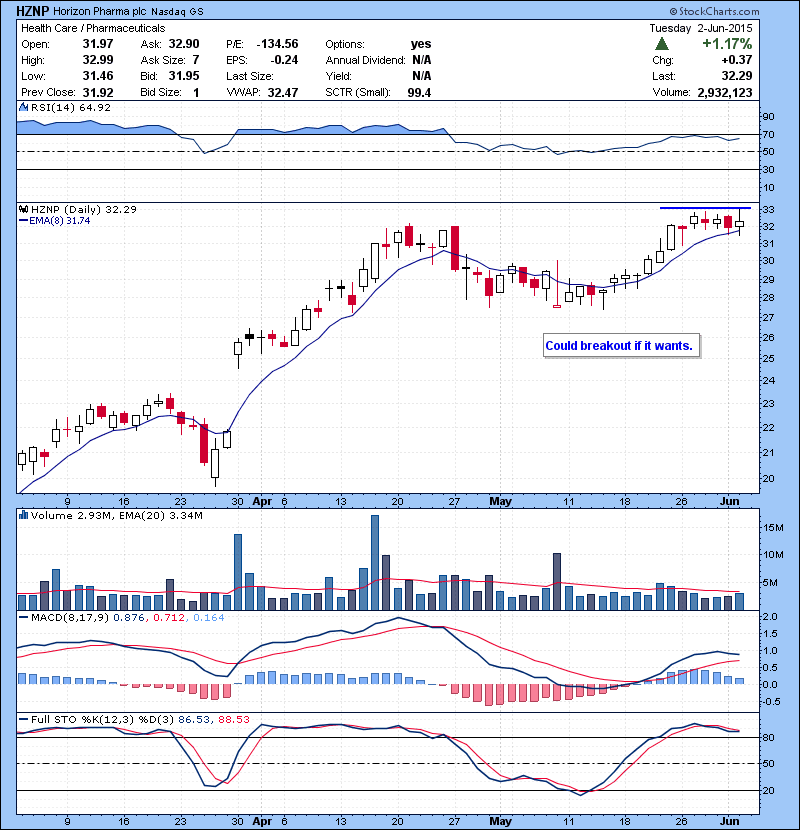This screenshot has width=800, height=830.
Task: Click the 'May' label on price chart axis
Action: (500, 501)
